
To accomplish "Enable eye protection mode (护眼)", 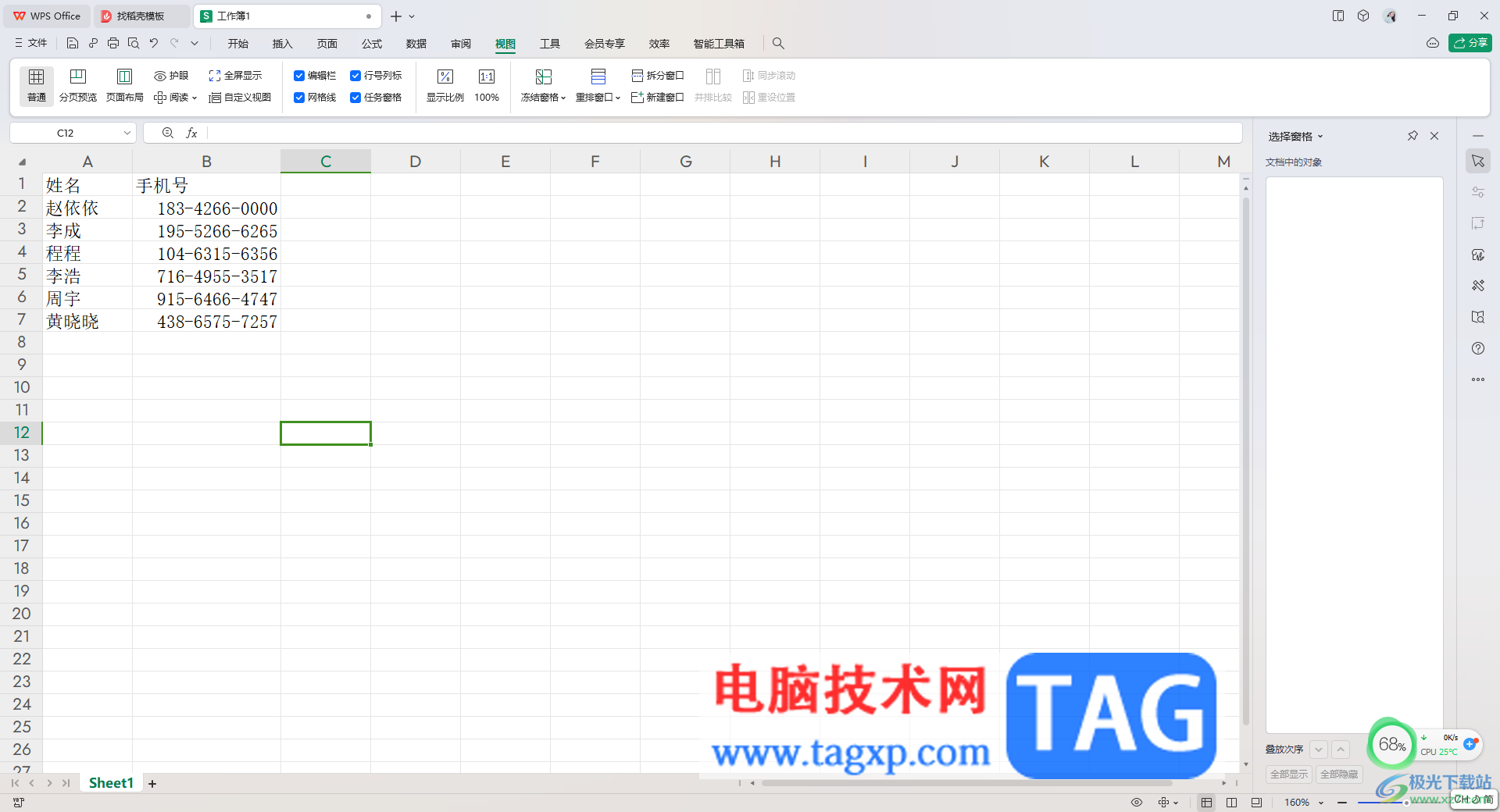I will (171, 76).
